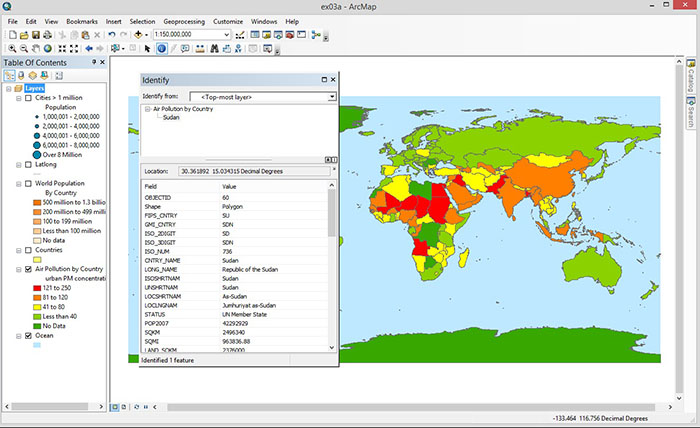Image resolution: width=700 pixels, height=428 pixels.
Task: Click yellow 41 to 80 swatch
Action: [x=37, y=307]
